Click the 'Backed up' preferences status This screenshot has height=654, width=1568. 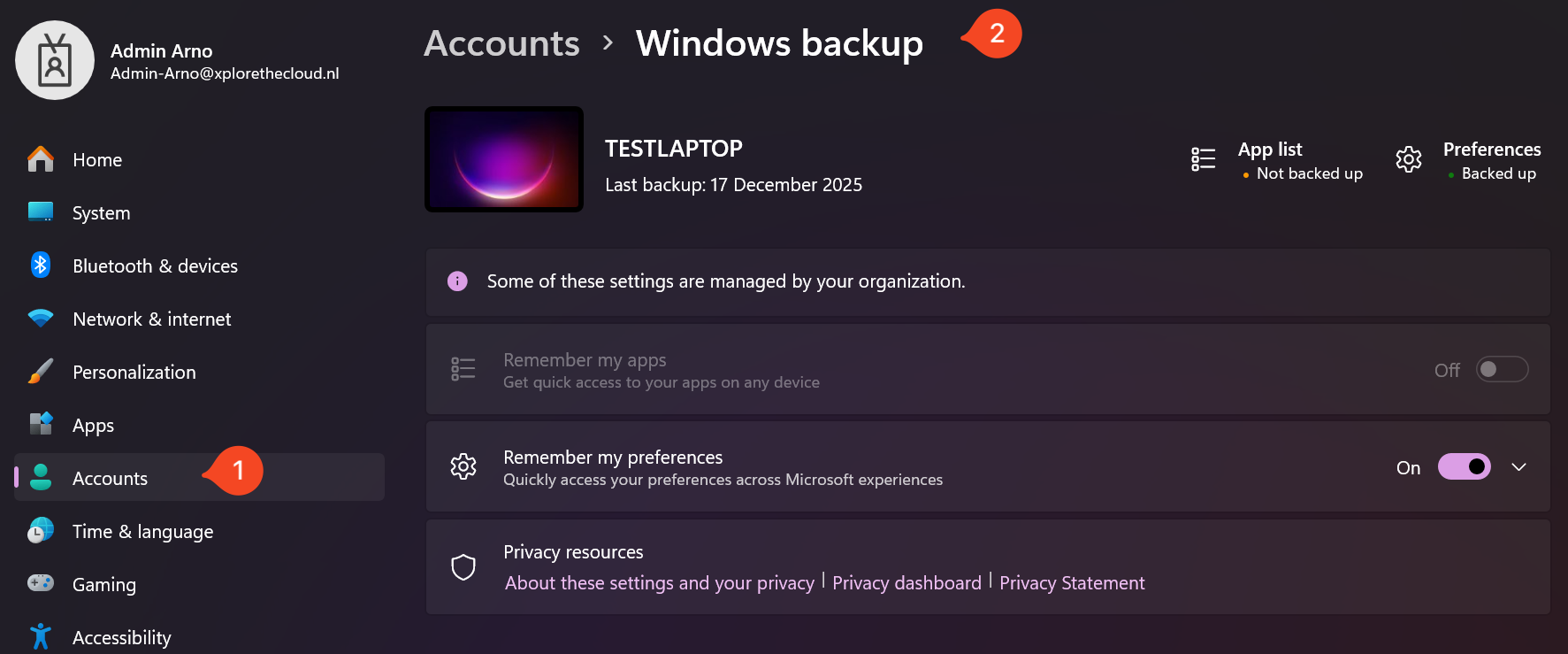coord(1498,173)
